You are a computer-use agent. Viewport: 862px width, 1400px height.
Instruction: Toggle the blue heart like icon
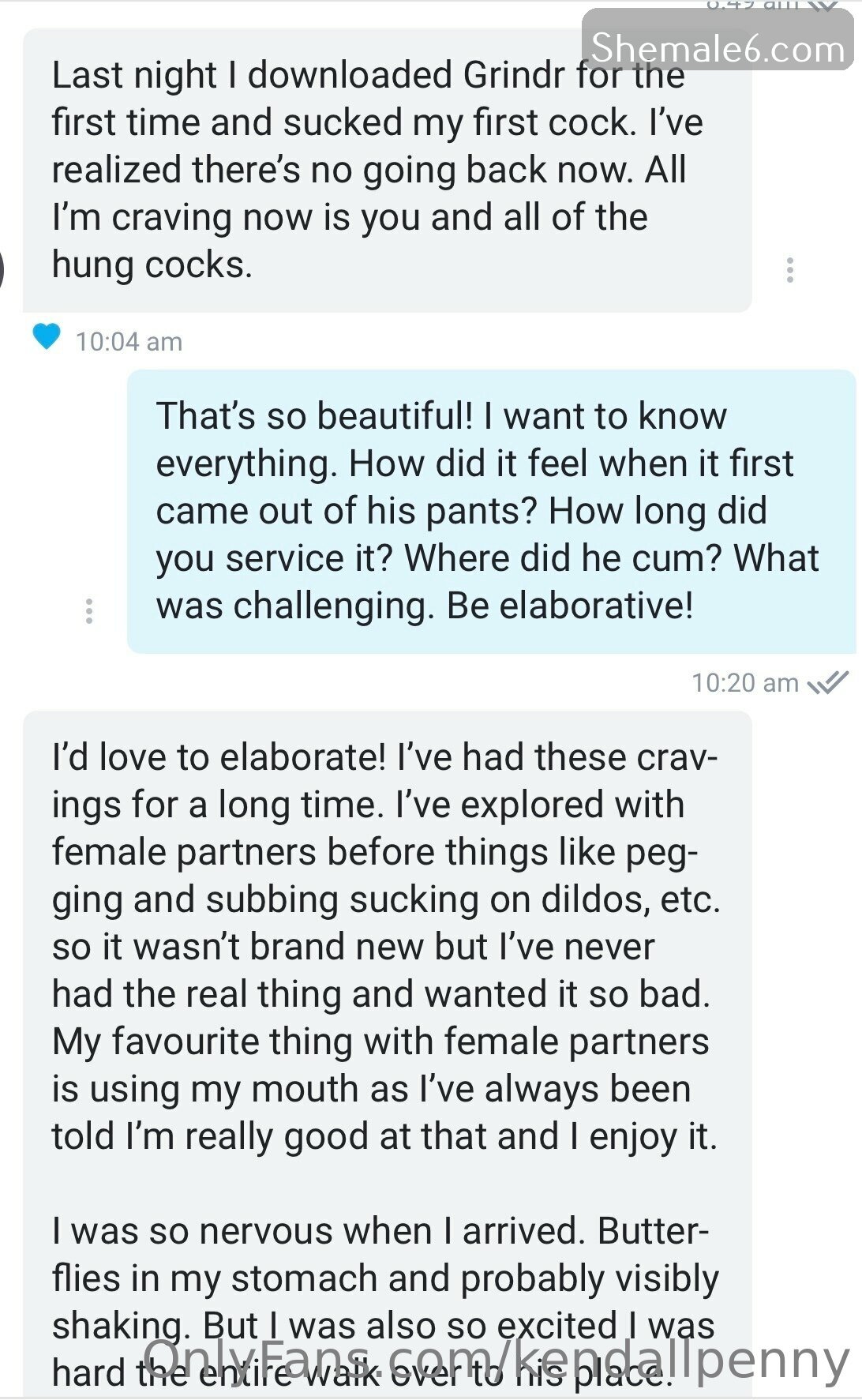(x=47, y=336)
